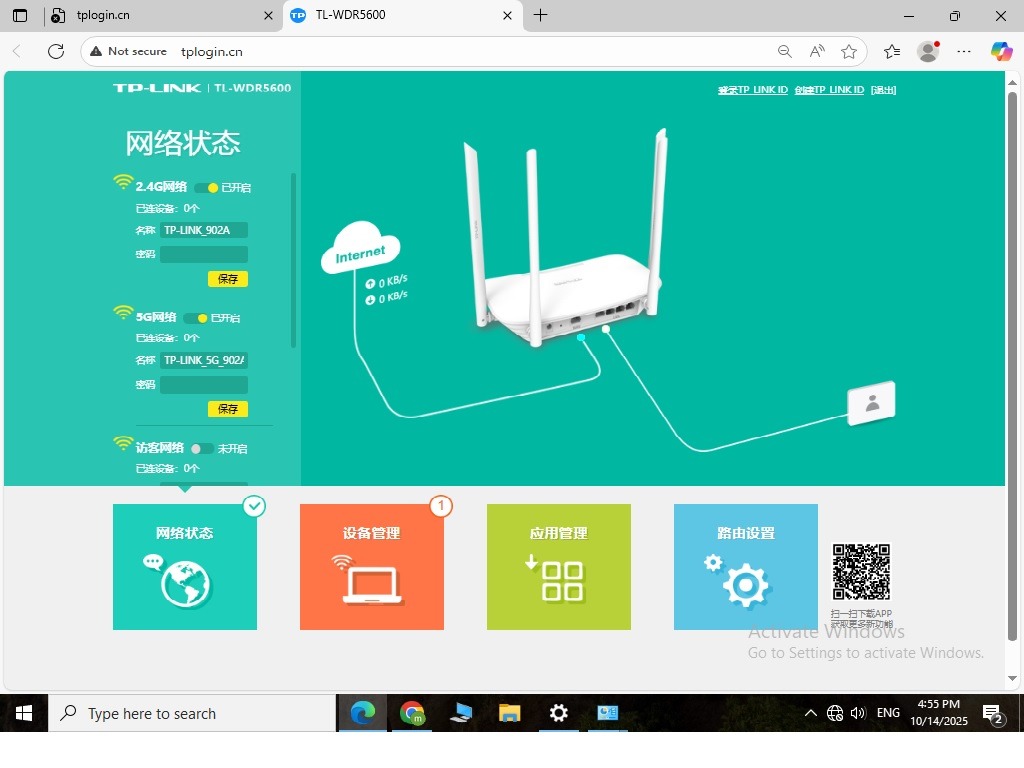Refresh the tplogin.cn page
Viewport: 1024px width, 768px height.
[56, 51]
